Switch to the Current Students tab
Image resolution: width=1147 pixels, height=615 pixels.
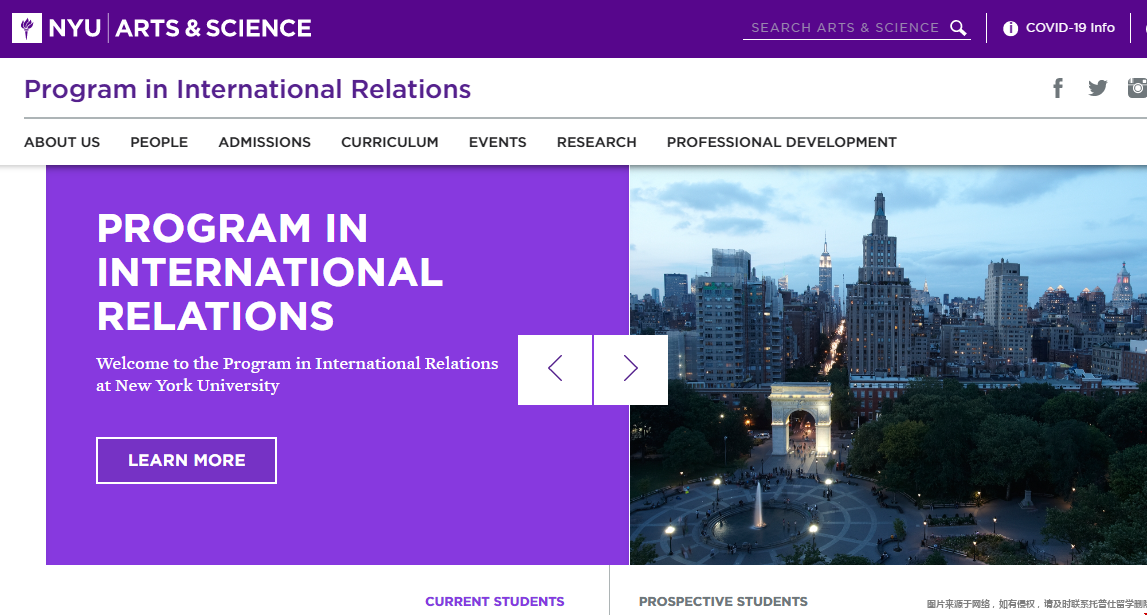click(x=494, y=601)
